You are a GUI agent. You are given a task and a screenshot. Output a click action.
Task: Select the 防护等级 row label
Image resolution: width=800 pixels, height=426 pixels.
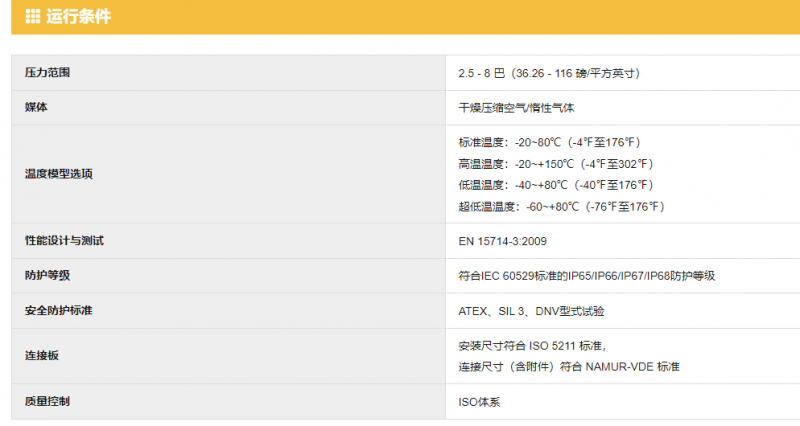(x=47, y=276)
